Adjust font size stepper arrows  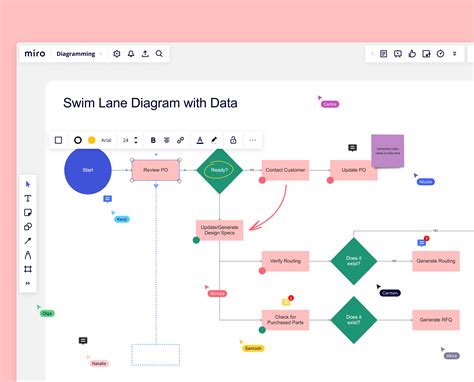tap(136, 140)
